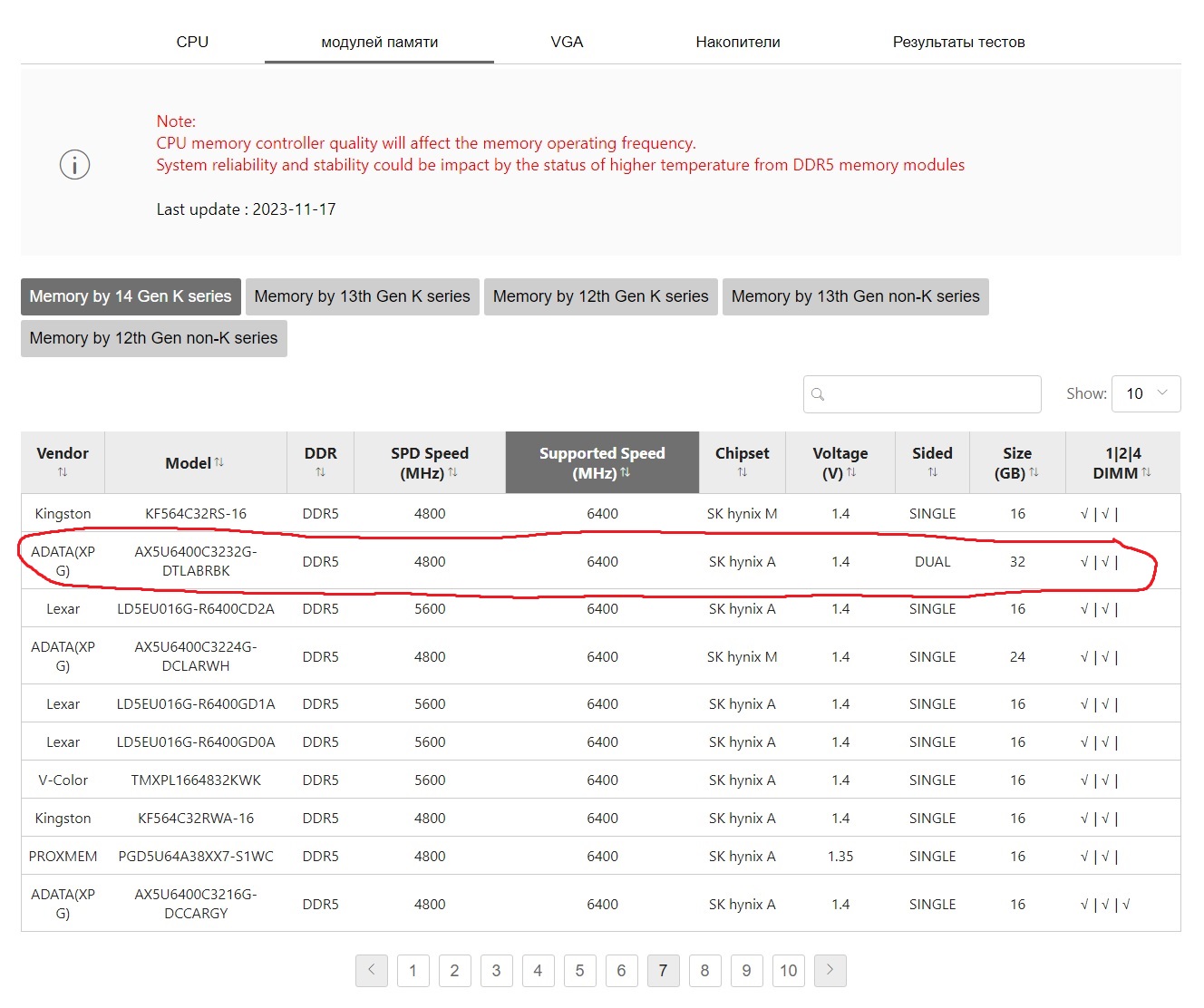1204x1008 pixels.
Task: Go to page 10
Action: click(789, 970)
